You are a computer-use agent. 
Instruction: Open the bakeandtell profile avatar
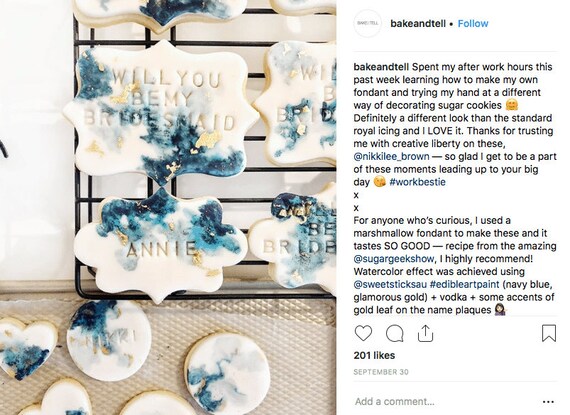coord(367,23)
